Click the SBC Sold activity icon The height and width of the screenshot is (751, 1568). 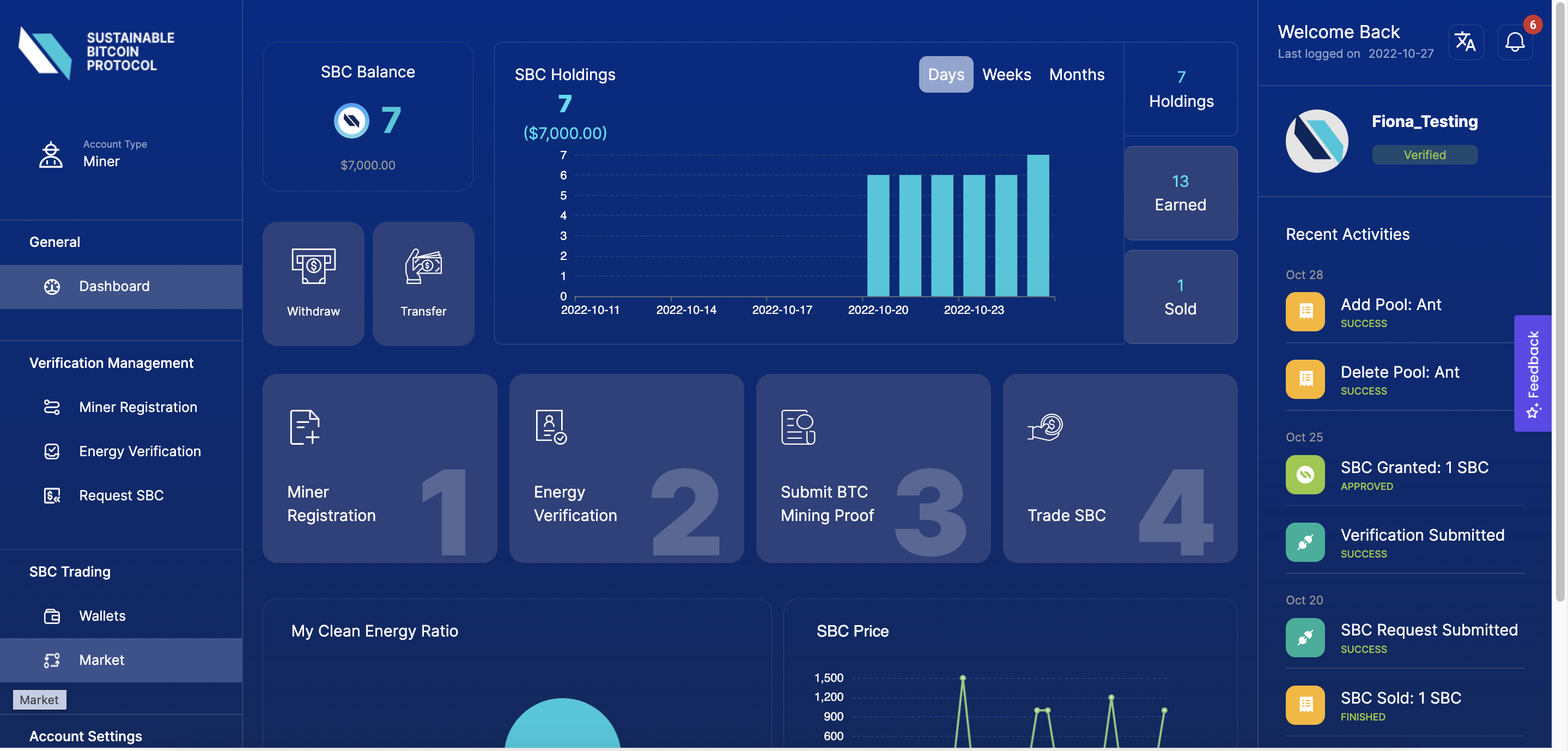[x=1305, y=705]
